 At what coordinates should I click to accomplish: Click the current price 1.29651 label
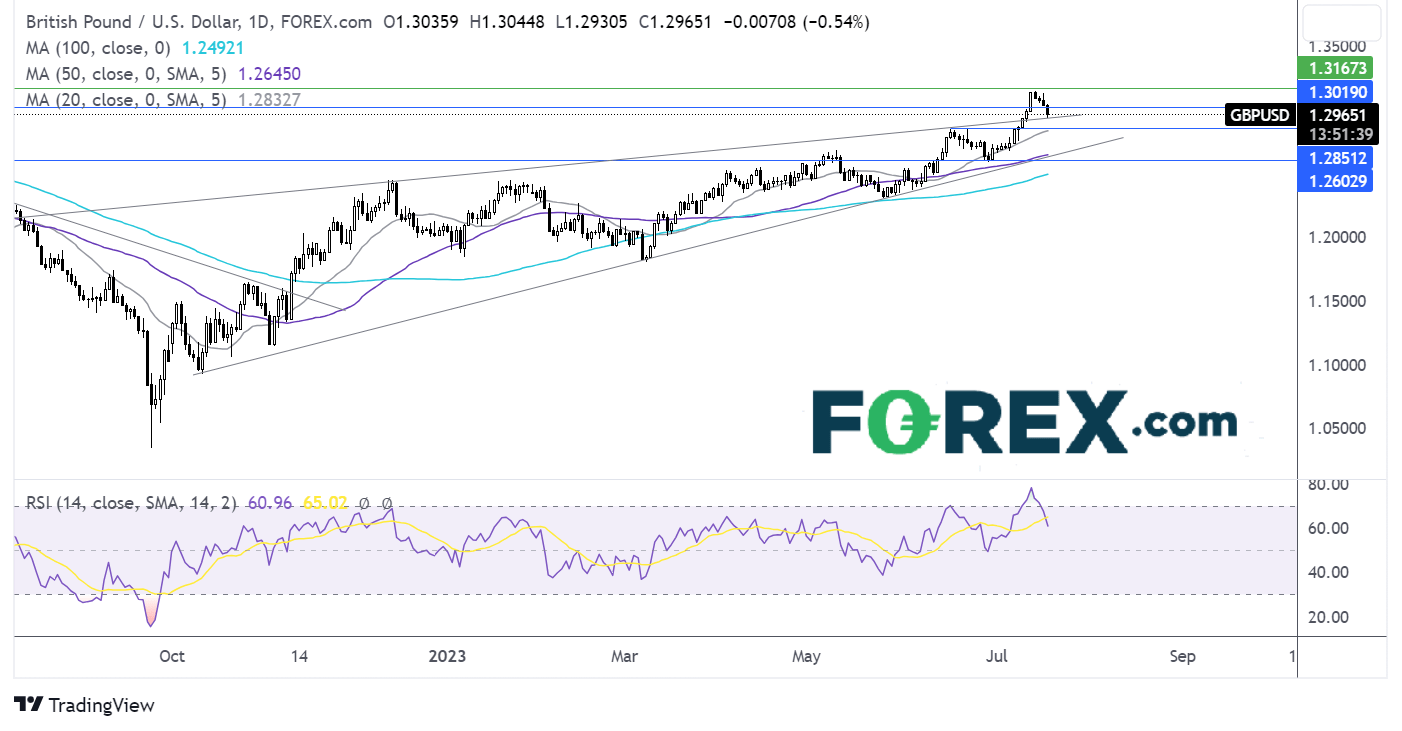(x=1338, y=115)
